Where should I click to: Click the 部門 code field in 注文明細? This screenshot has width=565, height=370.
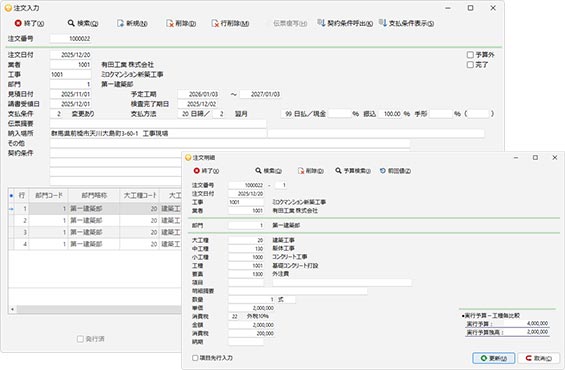[246, 226]
